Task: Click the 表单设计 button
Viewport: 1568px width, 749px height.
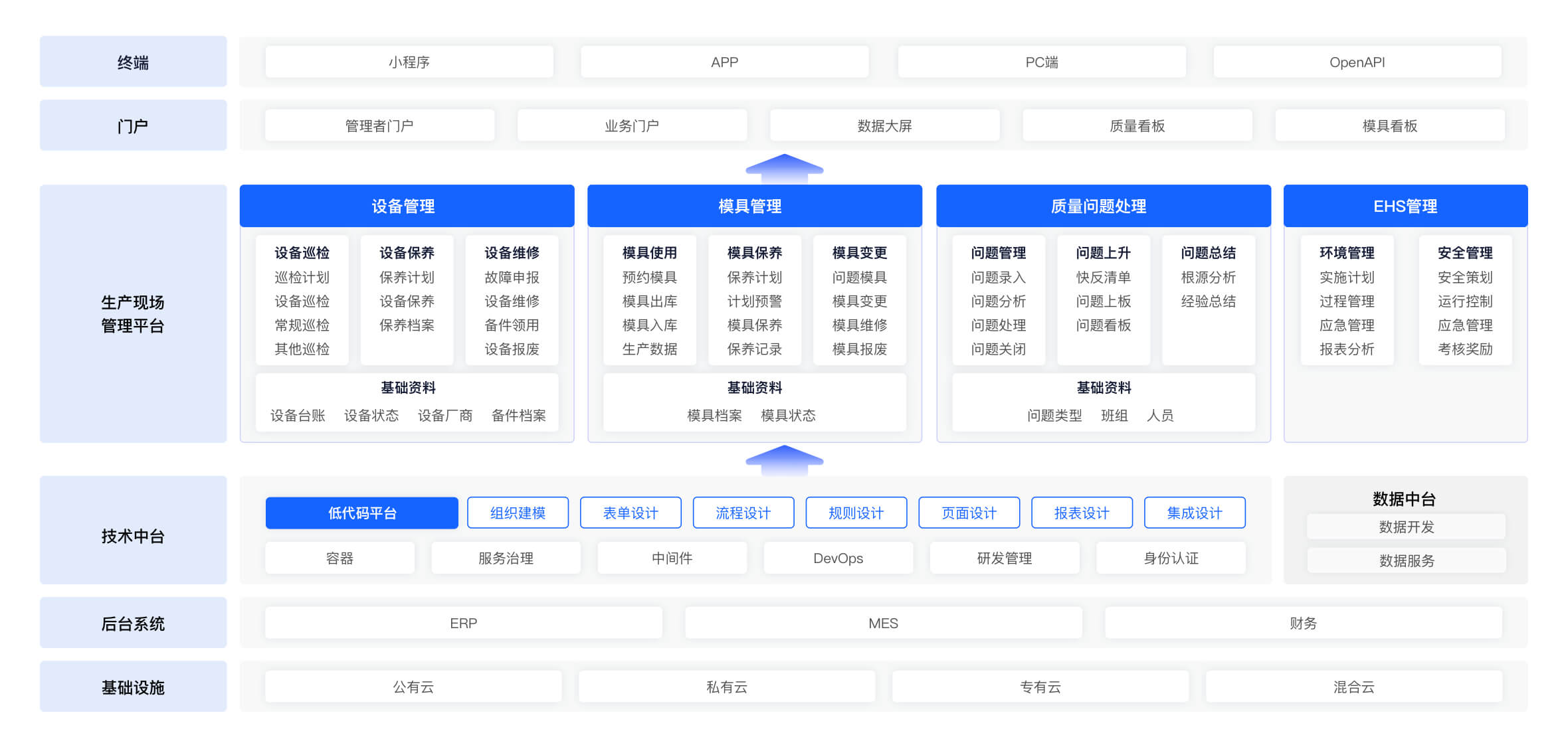Action: (631, 513)
